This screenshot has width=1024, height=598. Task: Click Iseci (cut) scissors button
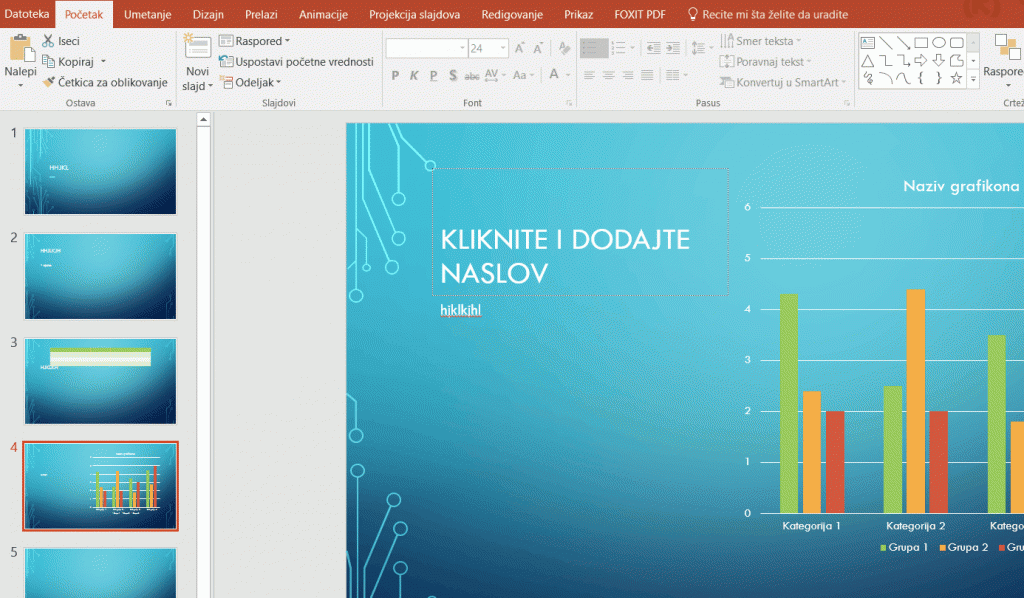coord(61,41)
